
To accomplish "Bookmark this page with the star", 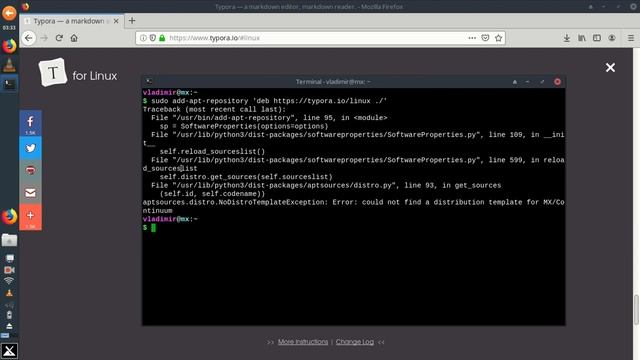I will (498, 38).
